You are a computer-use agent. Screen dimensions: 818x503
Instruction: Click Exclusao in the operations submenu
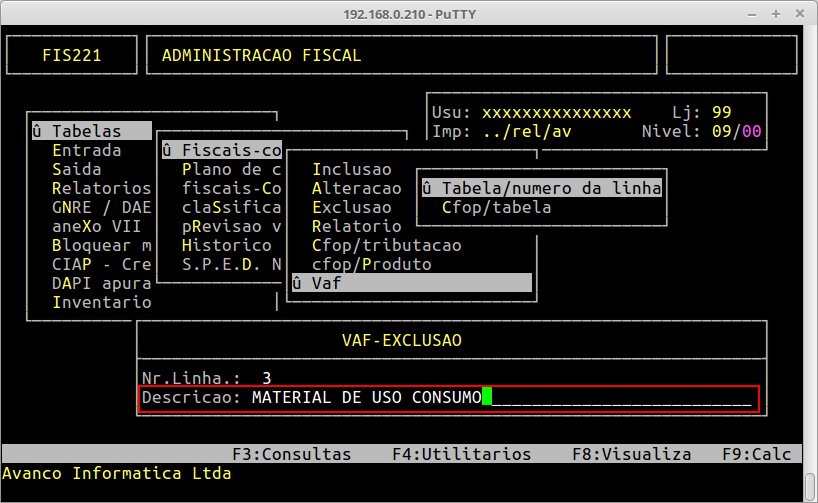[x=352, y=207]
